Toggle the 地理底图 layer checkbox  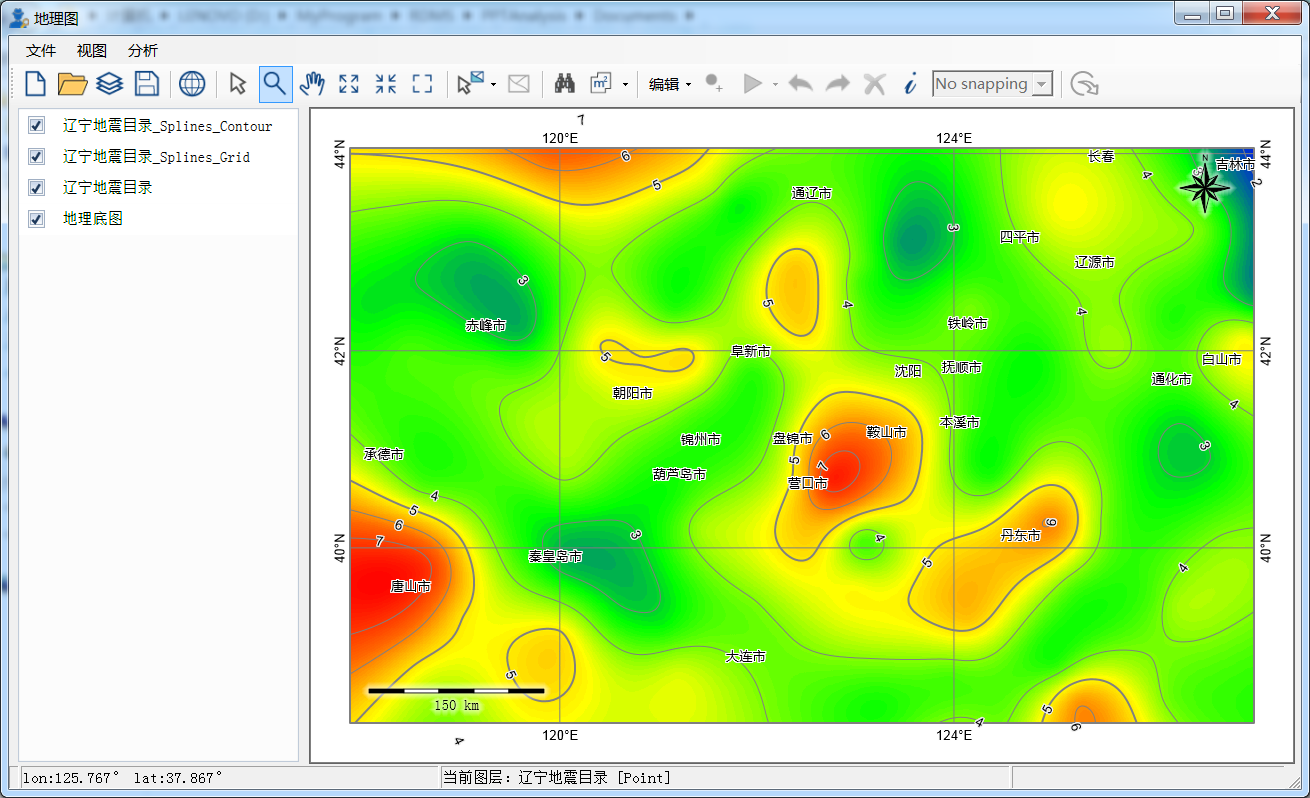37,219
